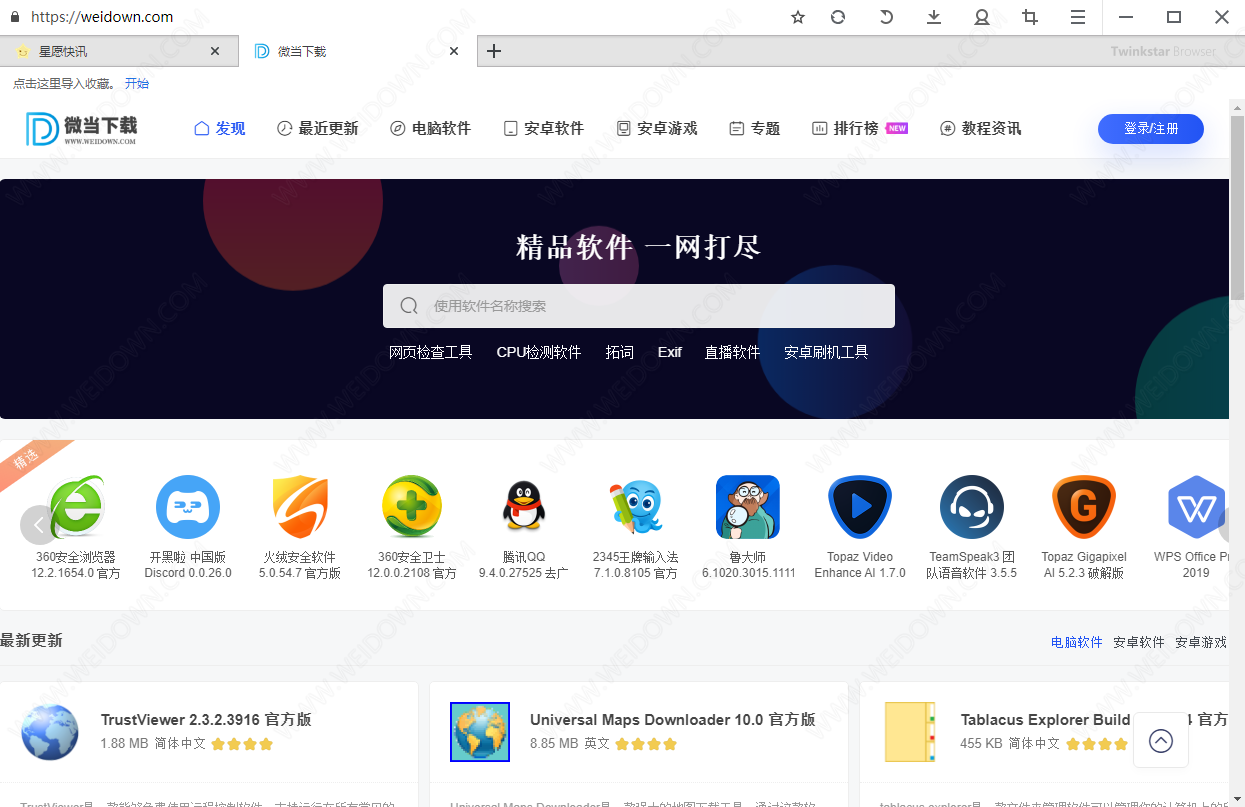This screenshot has height=807, width=1245.
Task: Show previous apps in featured carousel
Action: (x=38, y=524)
